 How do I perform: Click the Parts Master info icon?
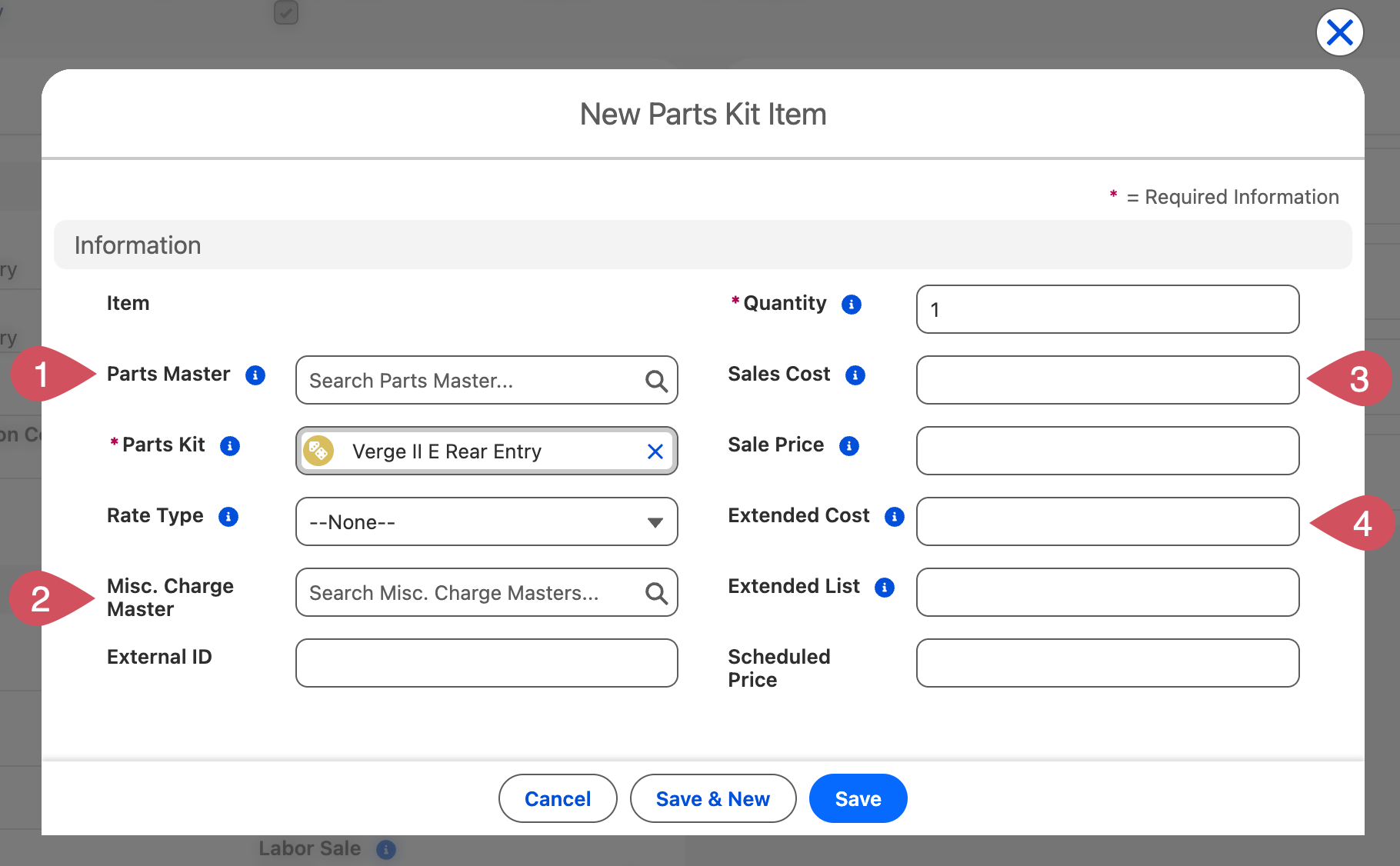(255, 375)
